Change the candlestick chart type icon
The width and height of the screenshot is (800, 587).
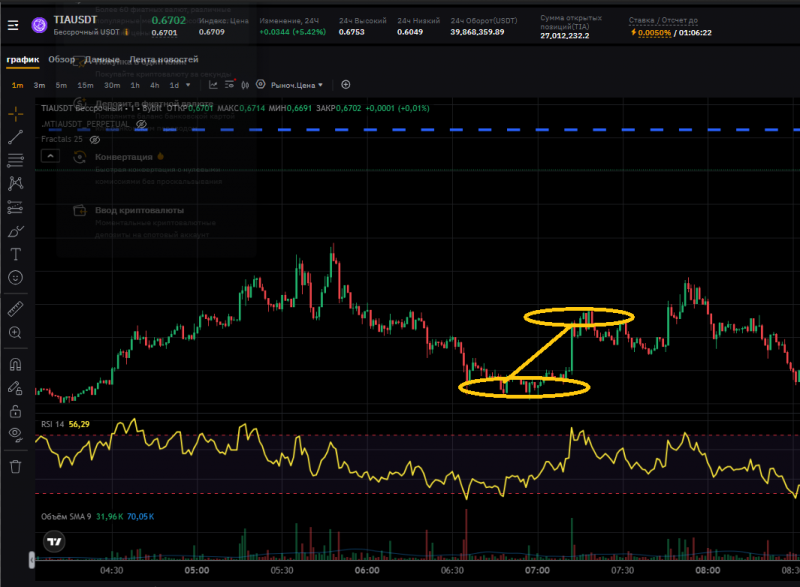coord(245,85)
